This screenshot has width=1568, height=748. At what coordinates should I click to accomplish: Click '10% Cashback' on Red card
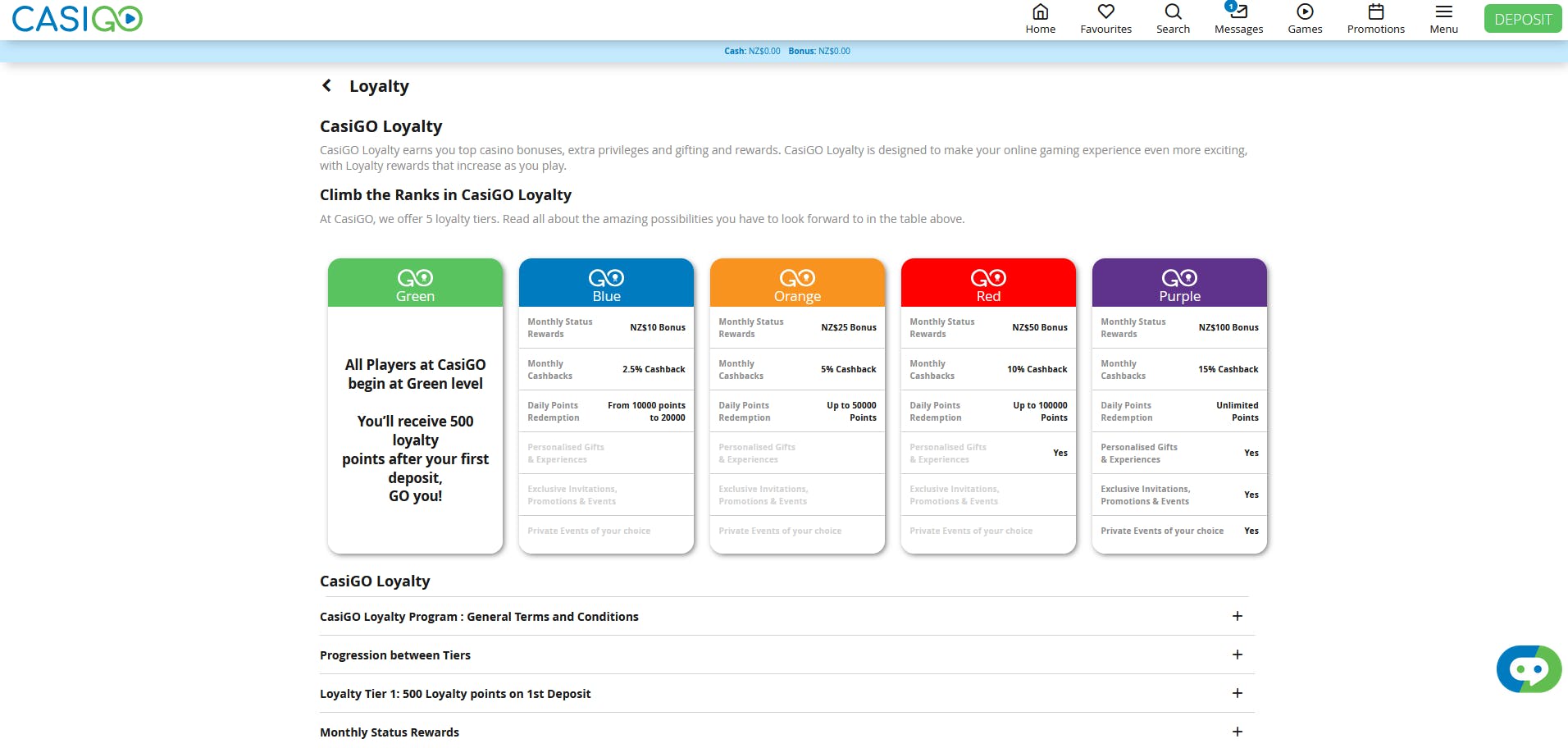[1037, 369]
